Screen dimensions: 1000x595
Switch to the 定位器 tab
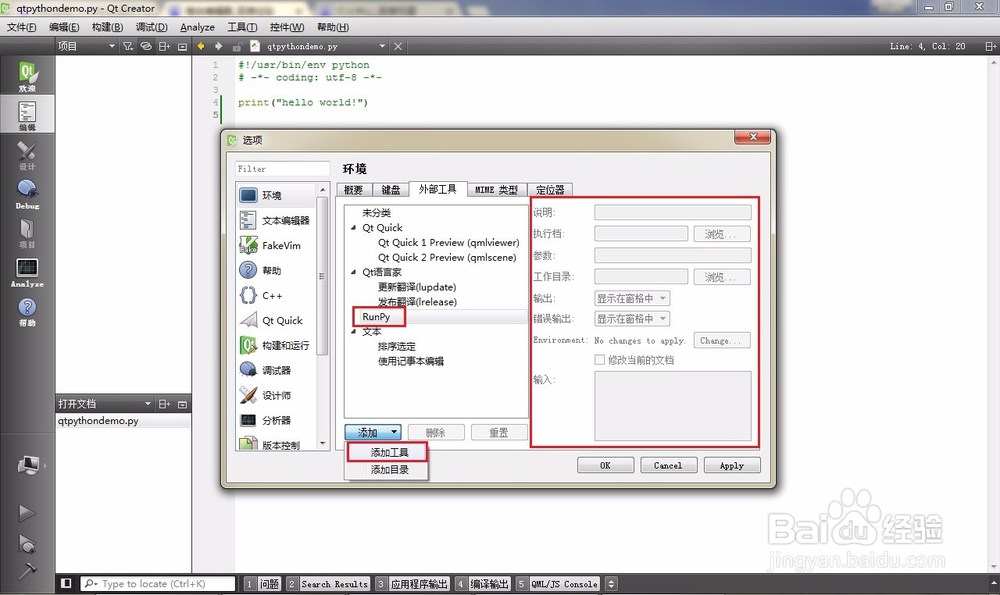click(548, 189)
